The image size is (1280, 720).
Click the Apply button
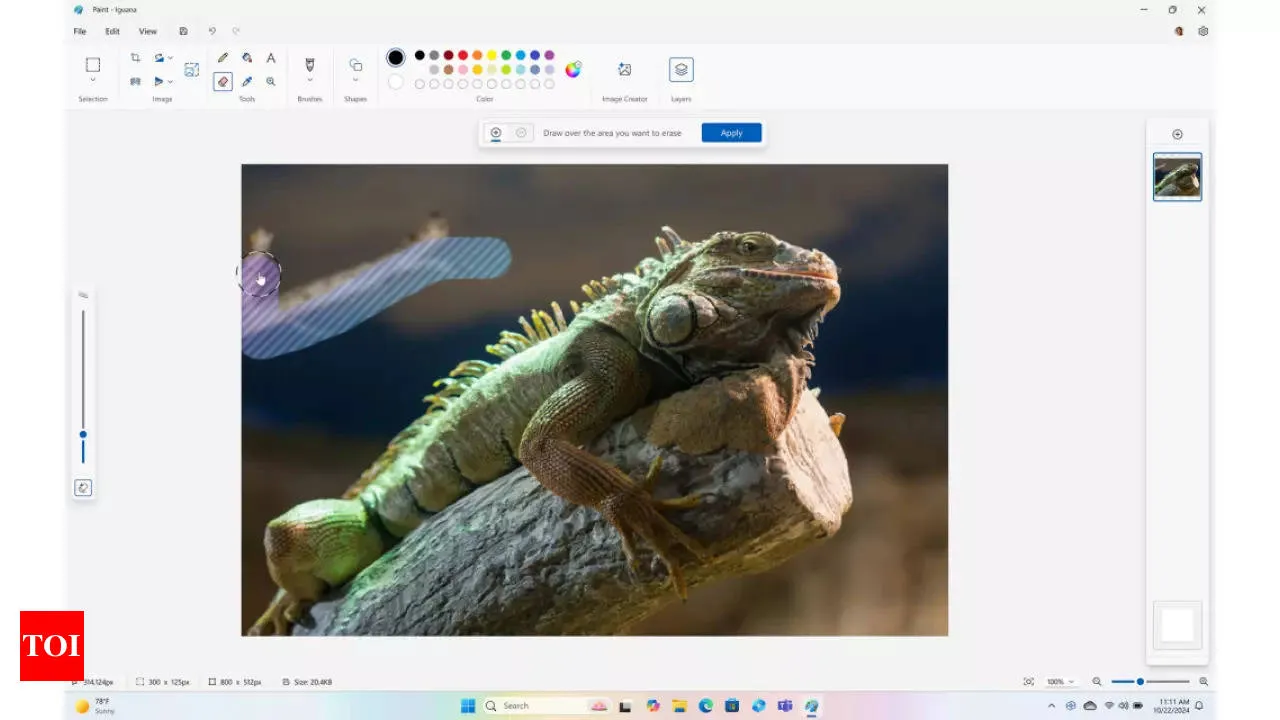point(732,133)
